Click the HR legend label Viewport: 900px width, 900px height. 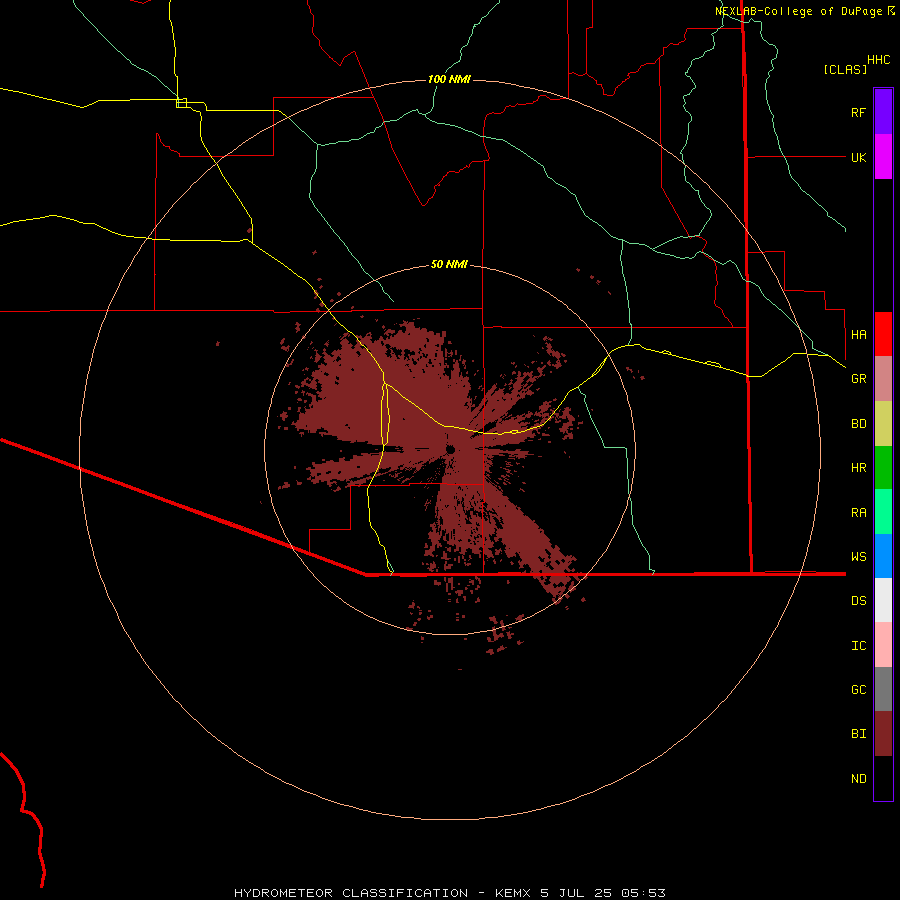(x=858, y=468)
